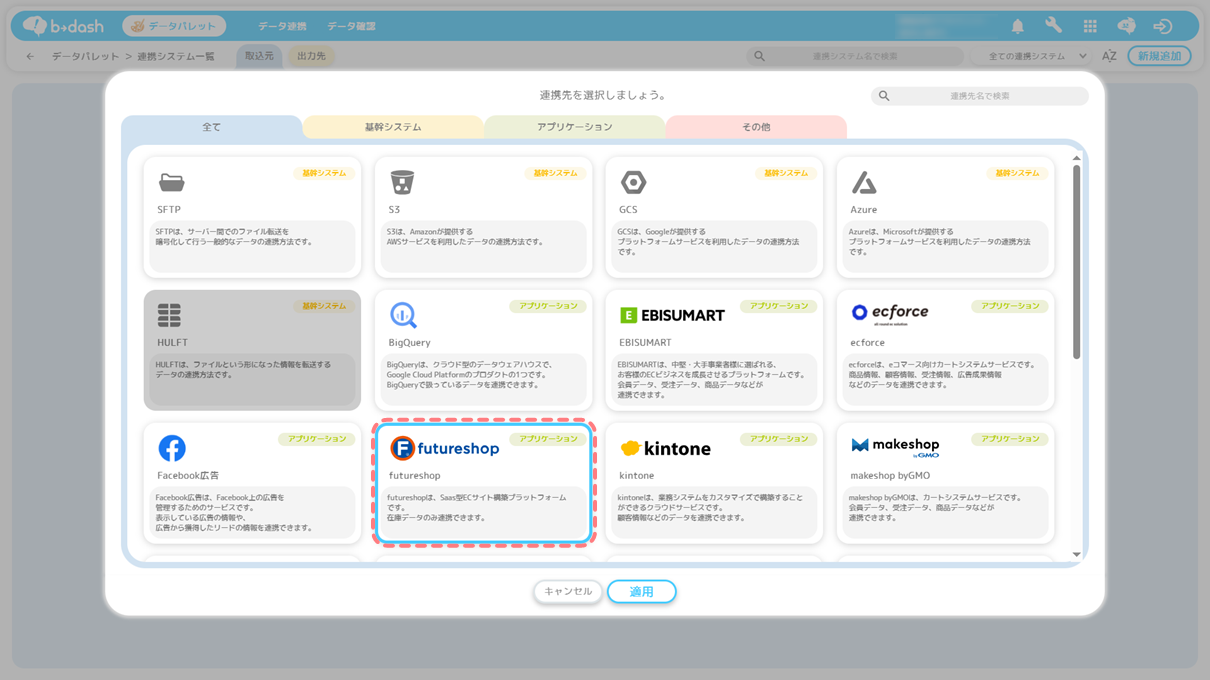Click the 連携先を選択しましょう。 heading
Viewport: 1210px width, 680px height.
click(603, 95)
